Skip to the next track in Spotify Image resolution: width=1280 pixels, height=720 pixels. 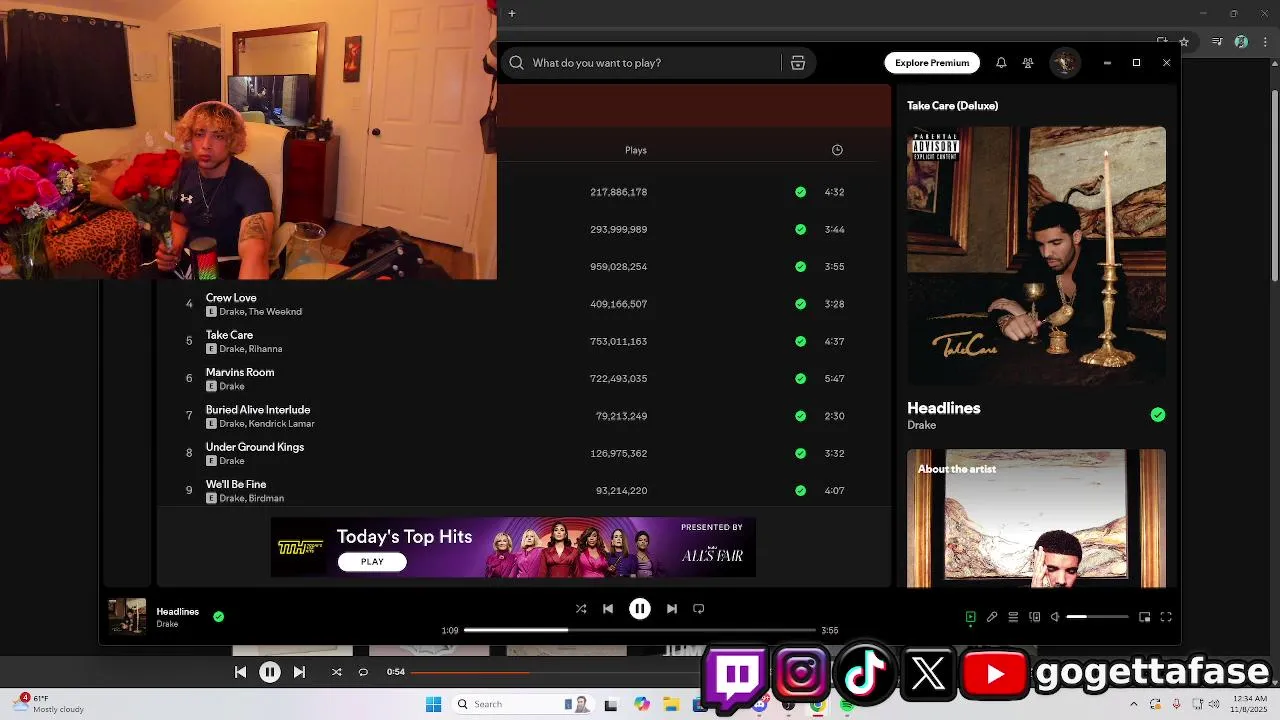click(672, 608)
